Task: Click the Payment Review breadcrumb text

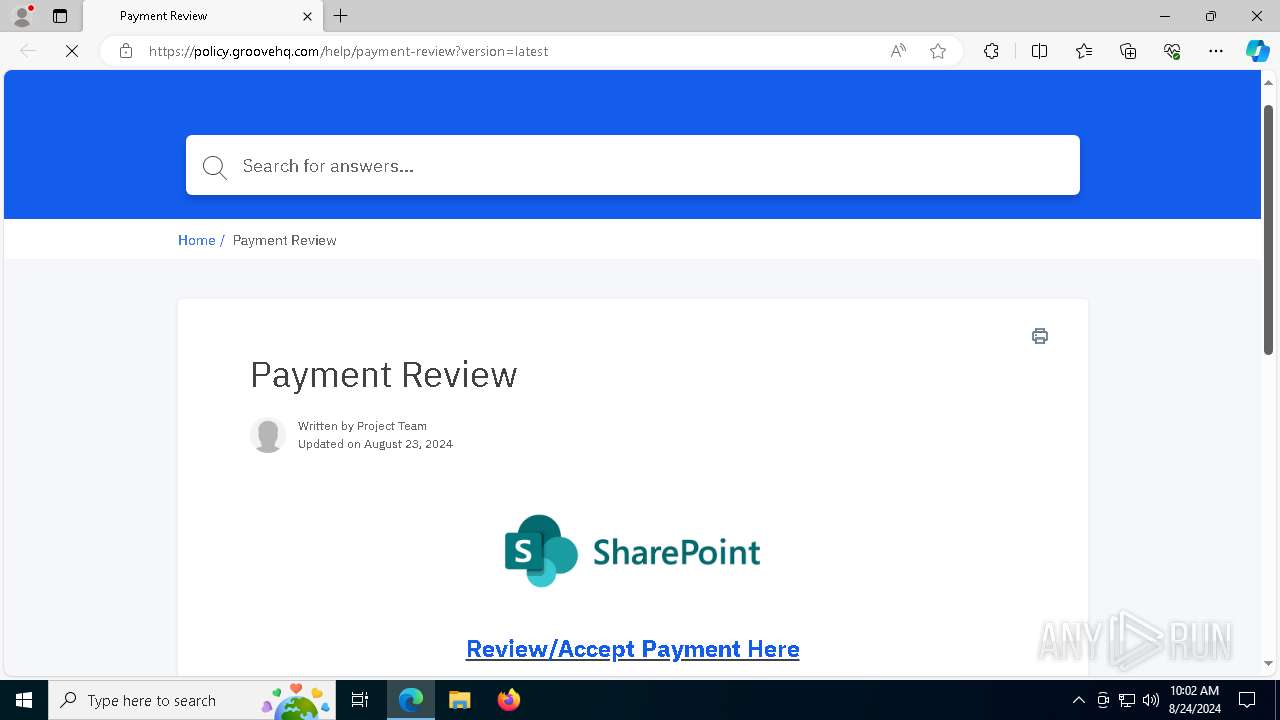Action: (284, 240)
